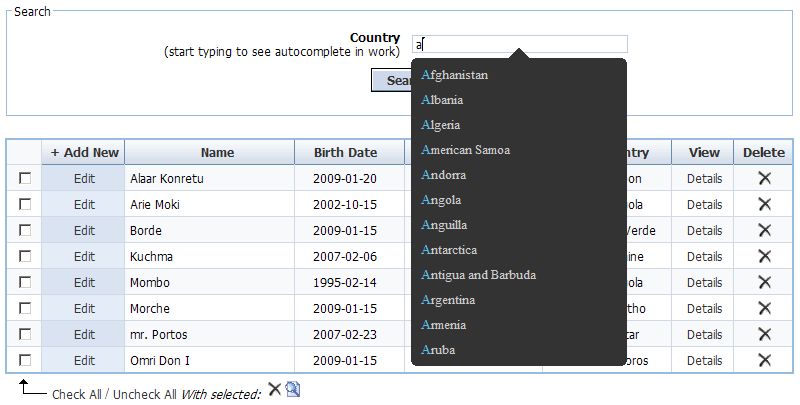Click the Birth Date column header
The width and height of the screenshot is (800, 405).
[x=345, y=152]
